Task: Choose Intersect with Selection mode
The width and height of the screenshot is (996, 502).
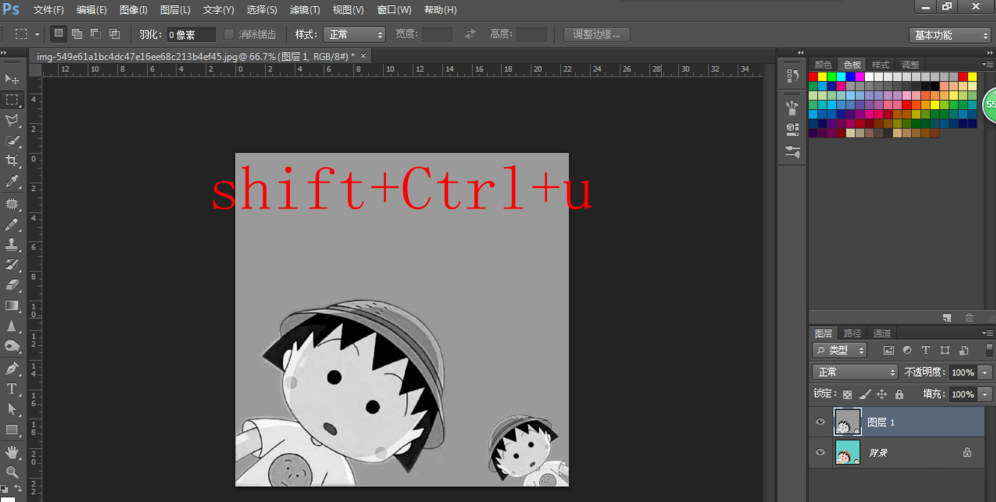Action: (114, 34)
